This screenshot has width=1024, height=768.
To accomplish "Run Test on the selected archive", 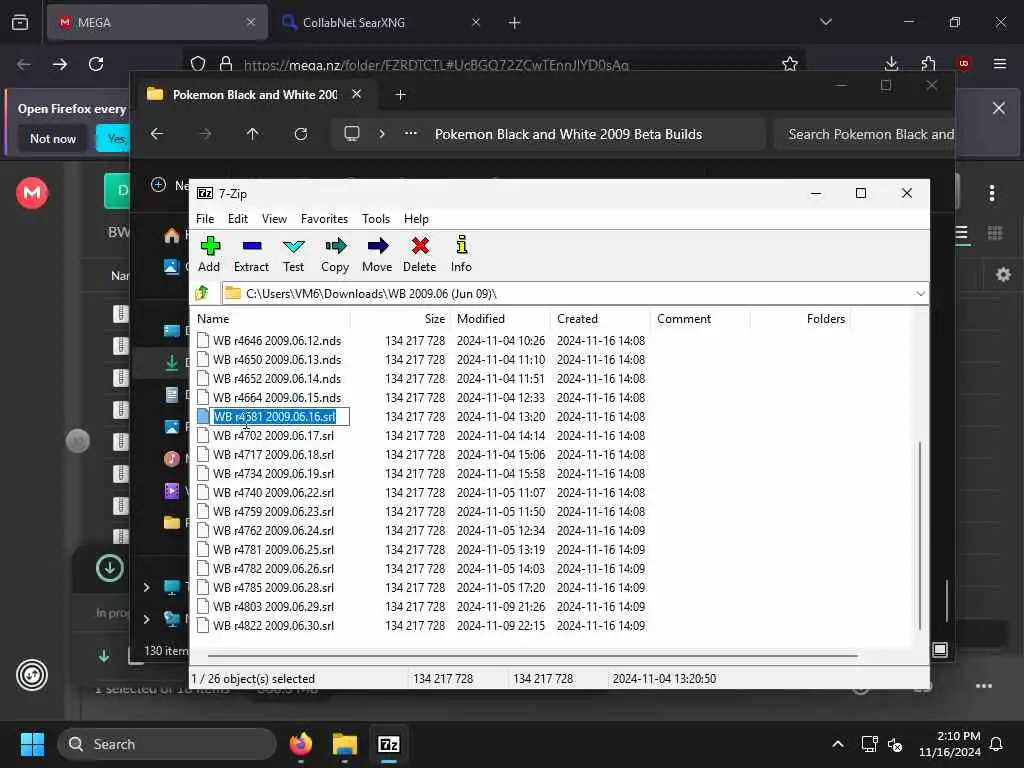I will coord(293,254).
